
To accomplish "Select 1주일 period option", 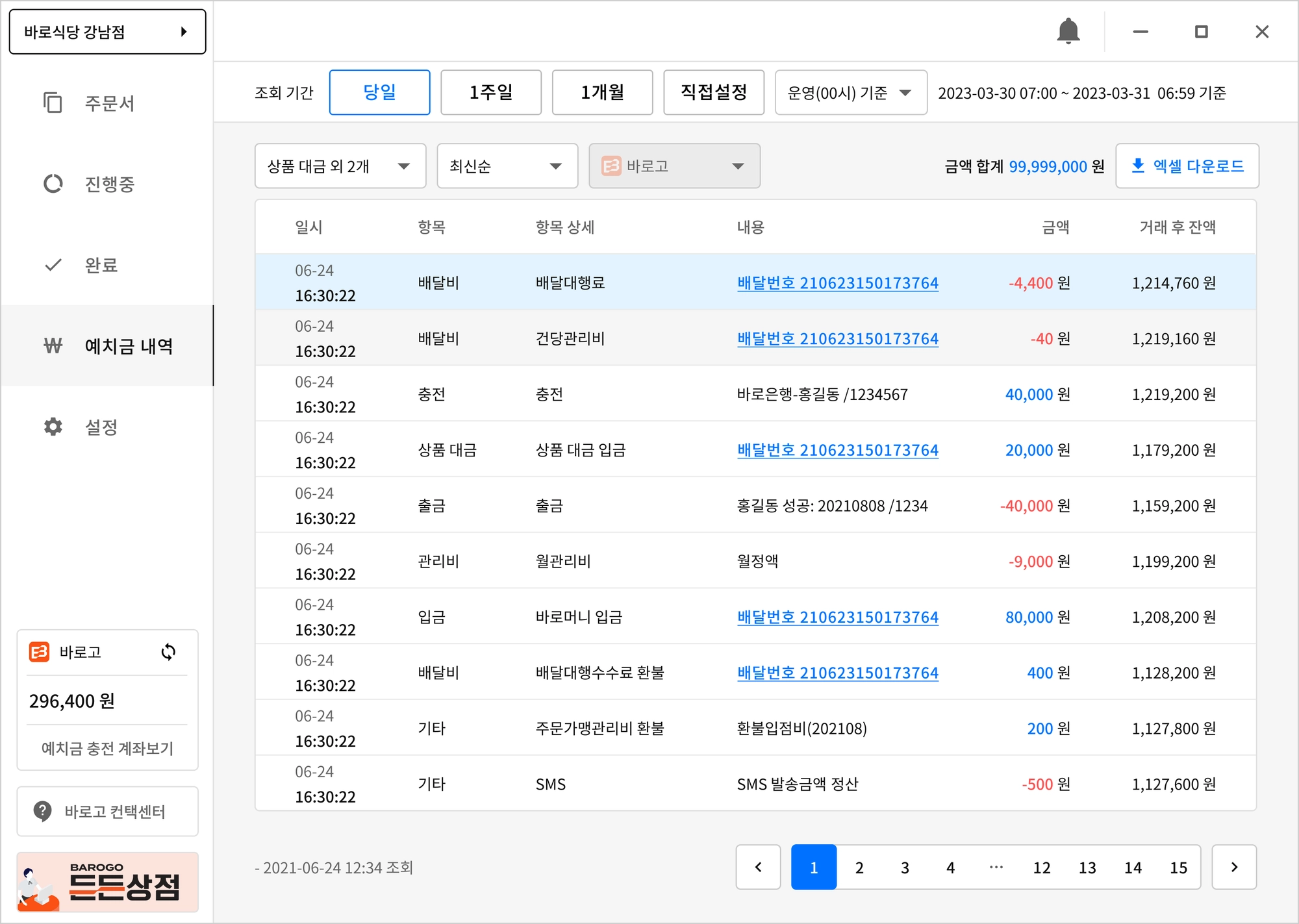I will pos(491,92).
